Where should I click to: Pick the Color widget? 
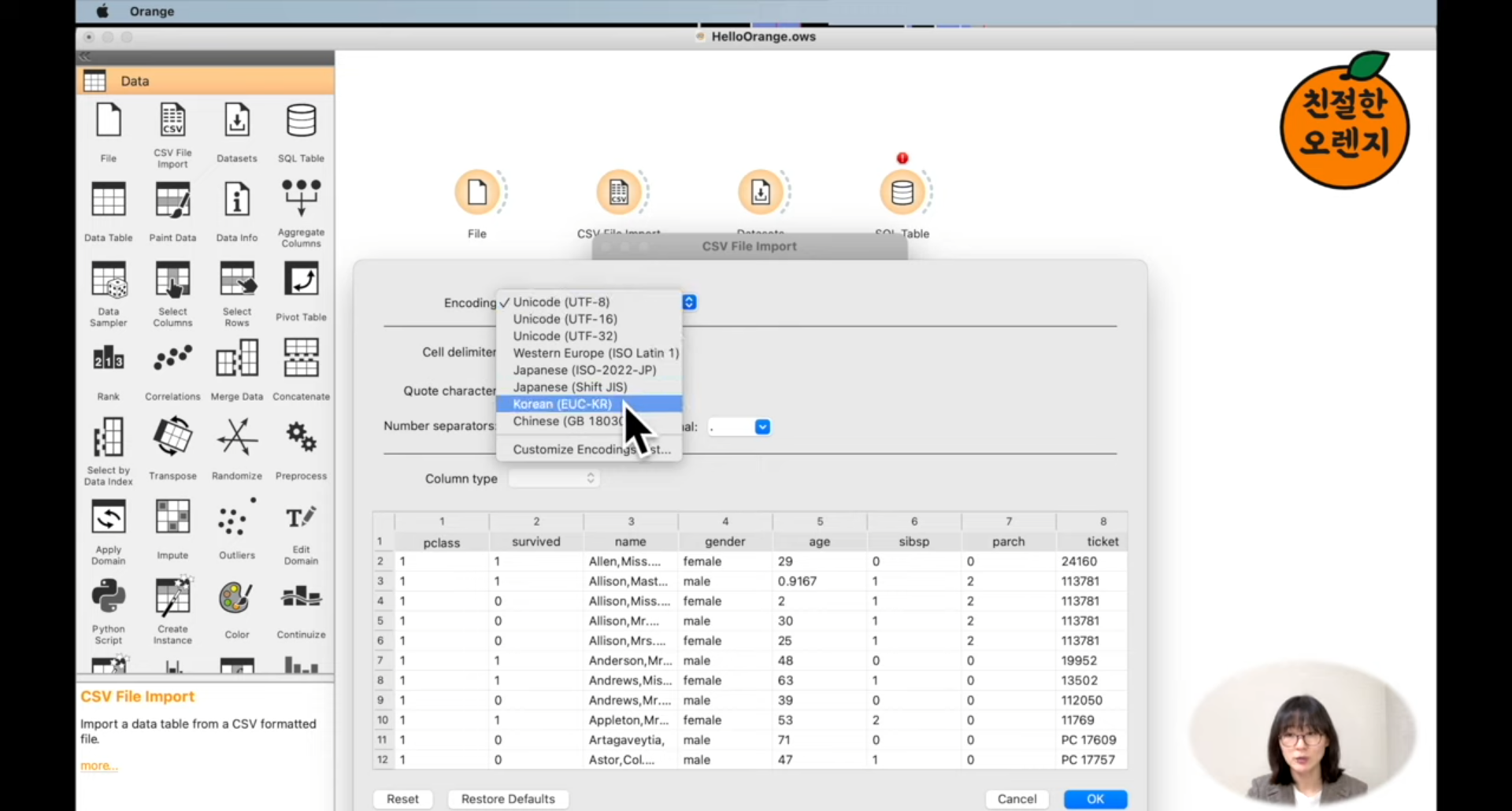click(237, 609)
